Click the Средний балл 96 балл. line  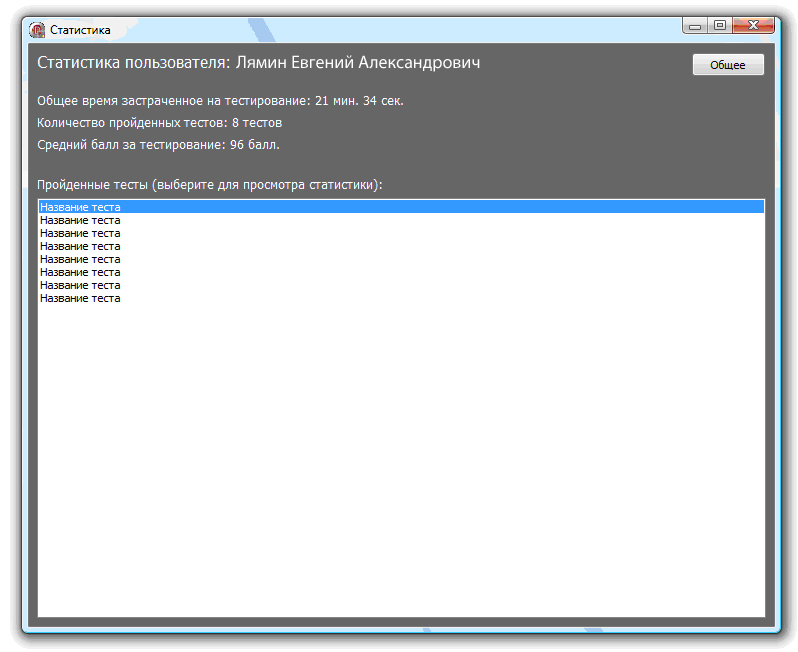[158, 145]
